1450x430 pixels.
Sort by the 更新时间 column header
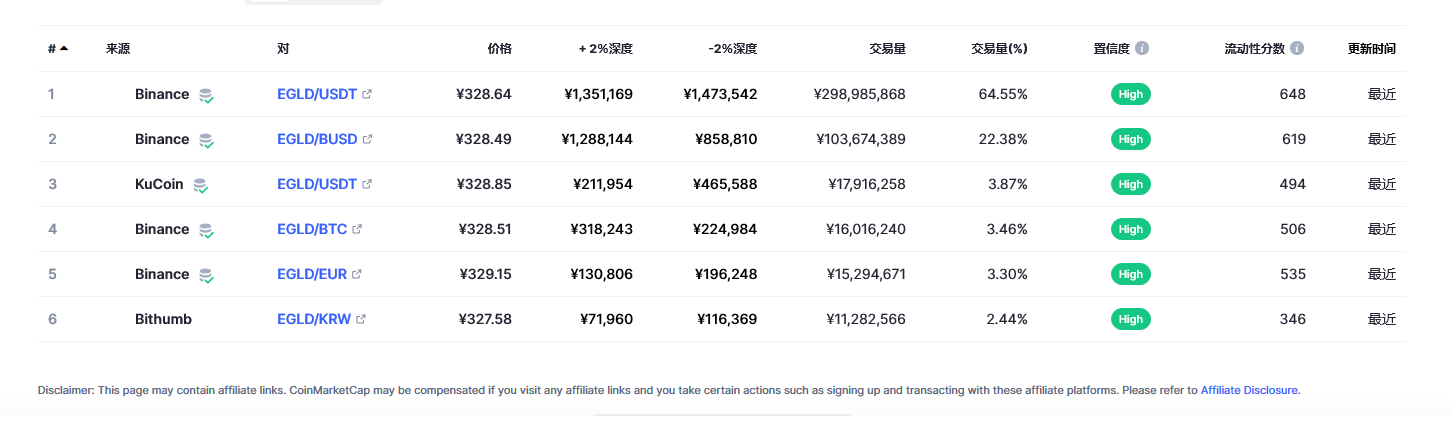pos(1372,48)
